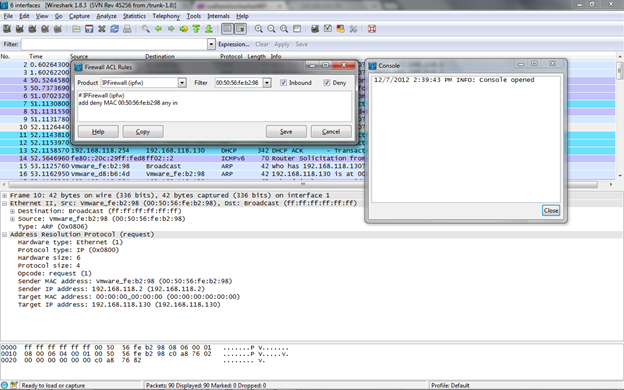Reset zoom to normal size

[284, 29]
